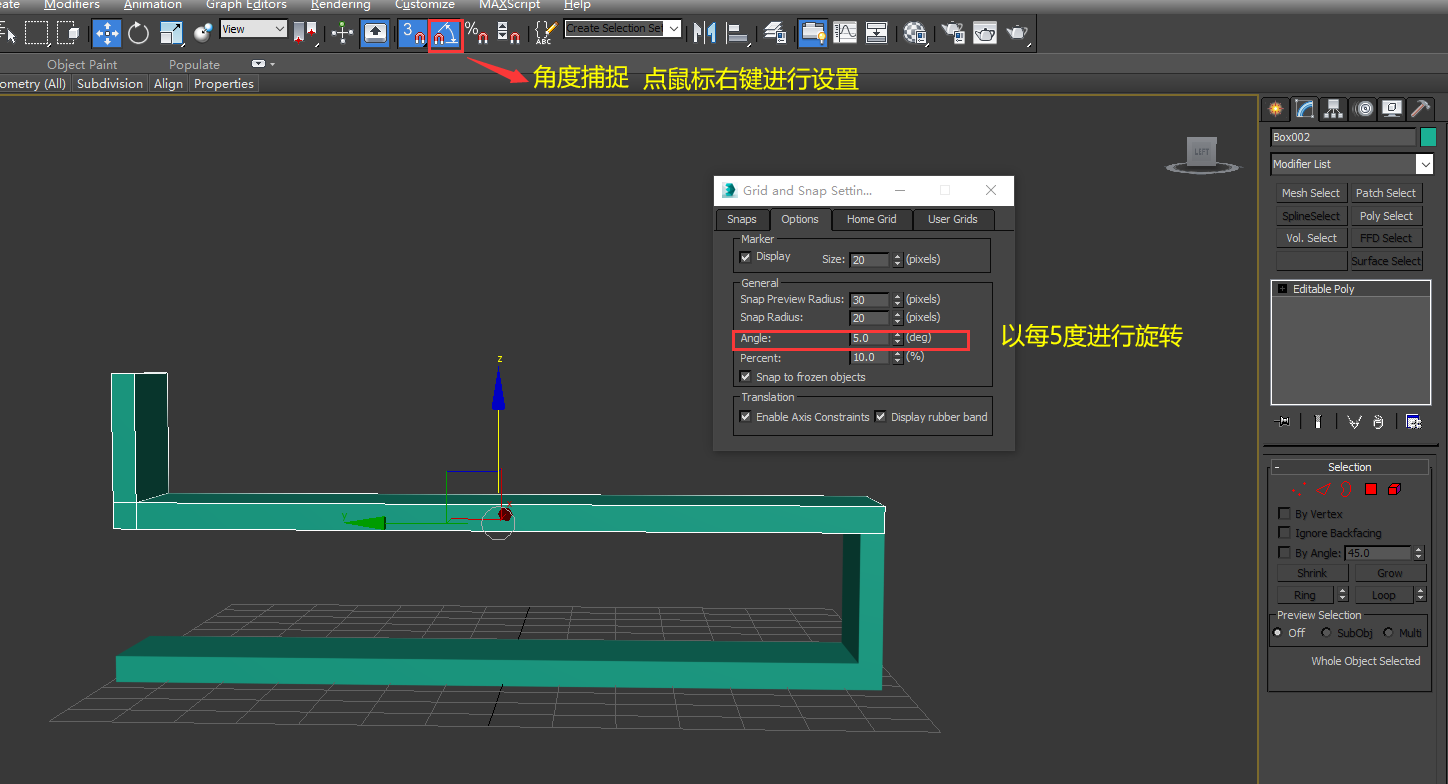Click the Grow selection button
The image size is (1448, 784).
pos(1389,573)
